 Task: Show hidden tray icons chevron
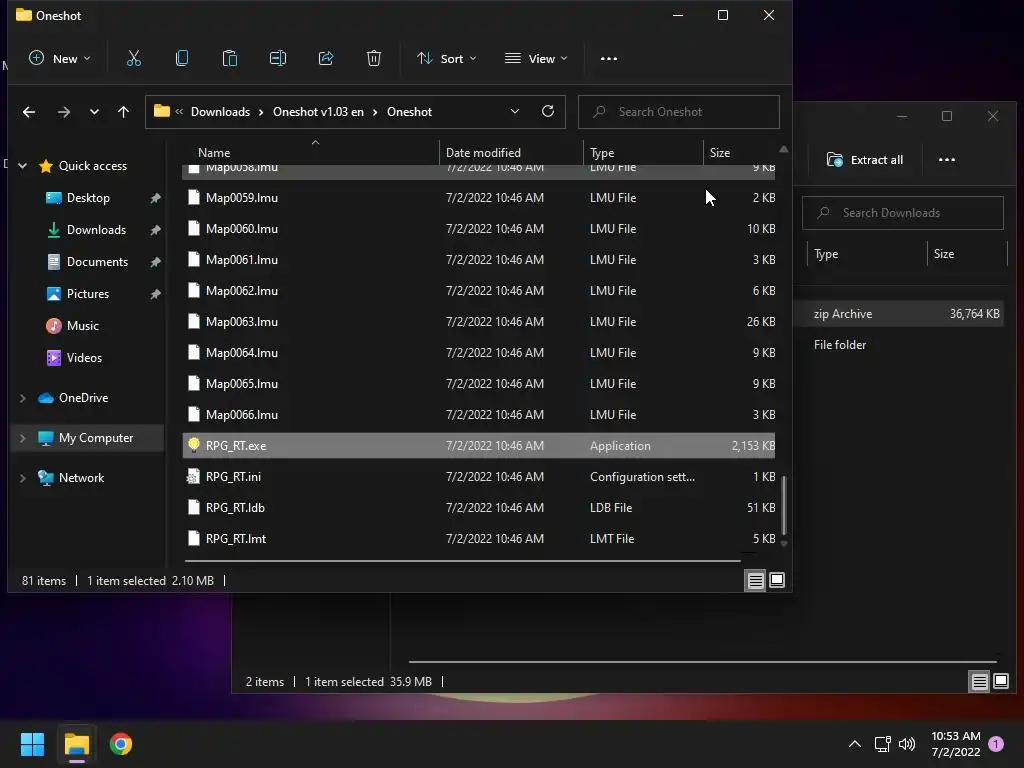pos(854,744)
